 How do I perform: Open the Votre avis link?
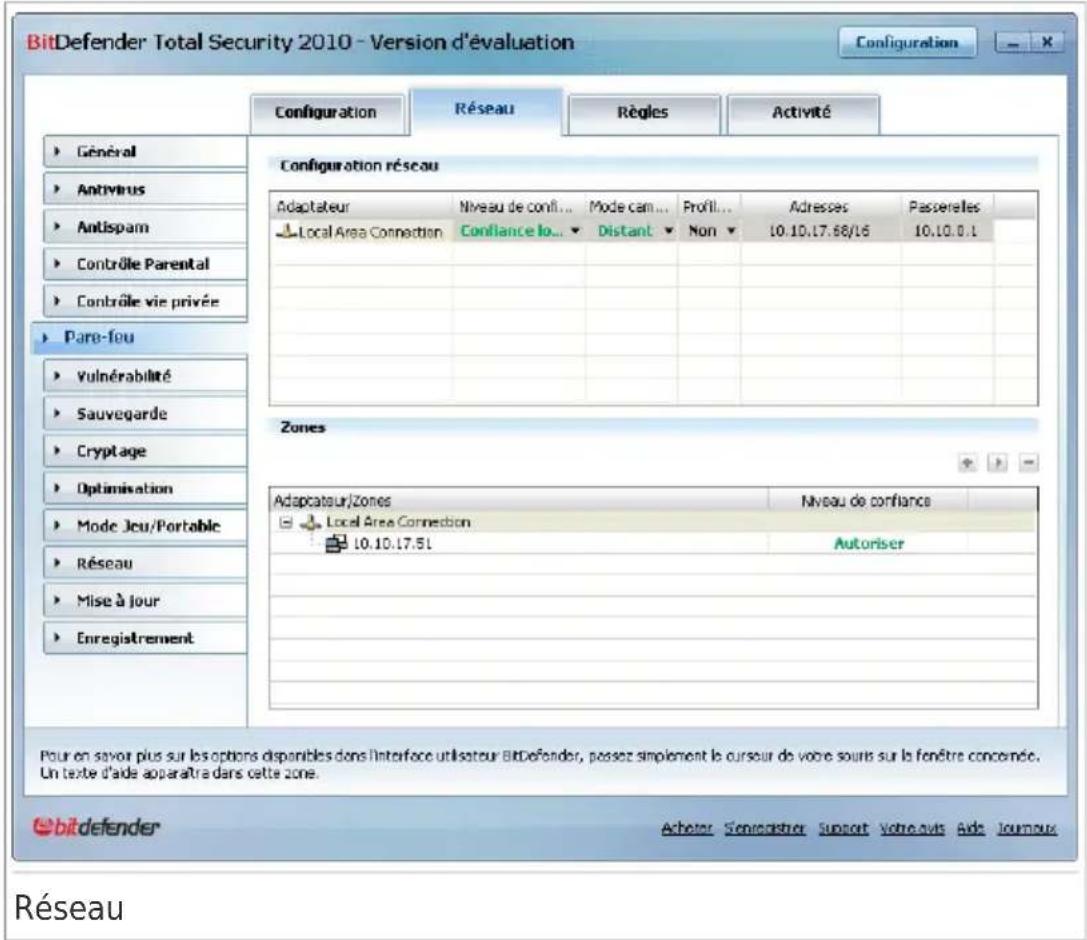point(912,828)
